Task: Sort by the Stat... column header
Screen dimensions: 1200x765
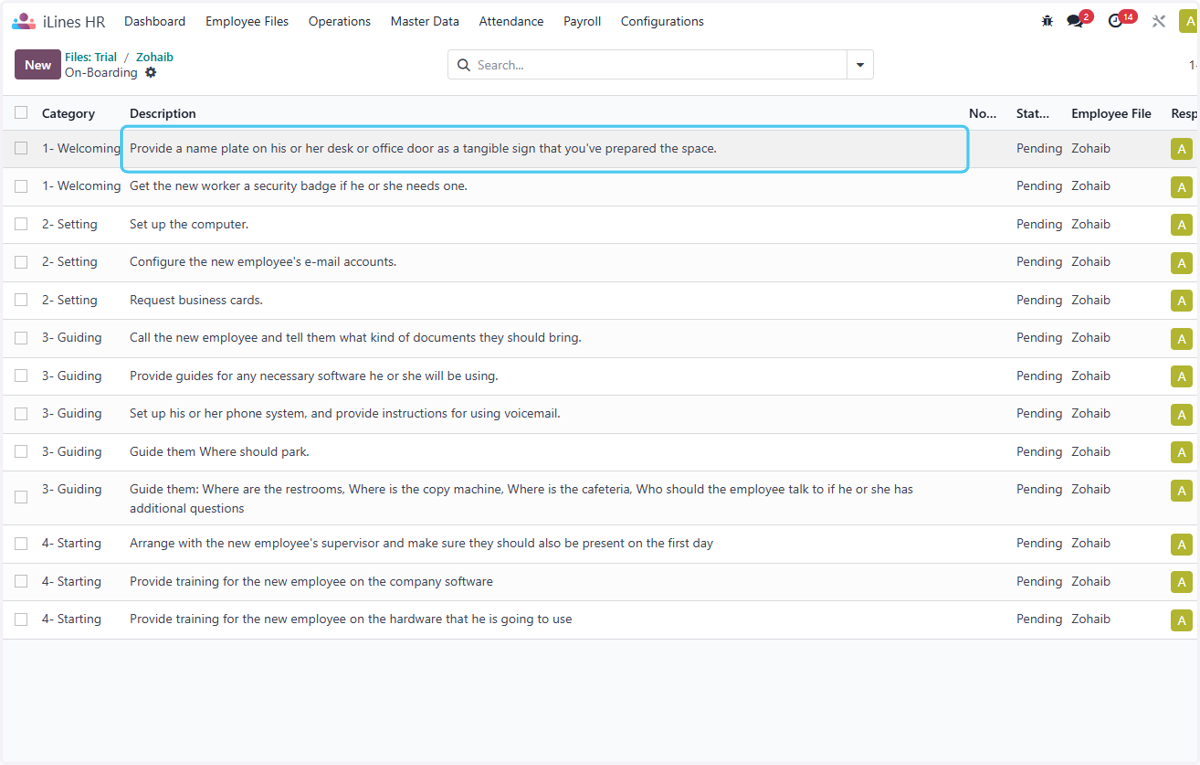Action: 1033,114
